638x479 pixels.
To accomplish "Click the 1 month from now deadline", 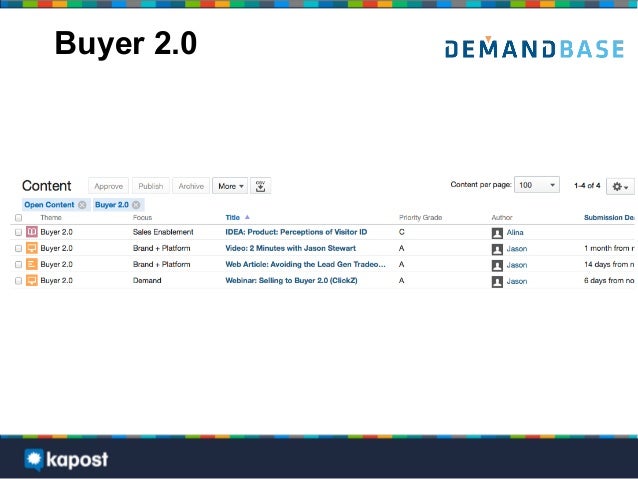I will point(609,248).
